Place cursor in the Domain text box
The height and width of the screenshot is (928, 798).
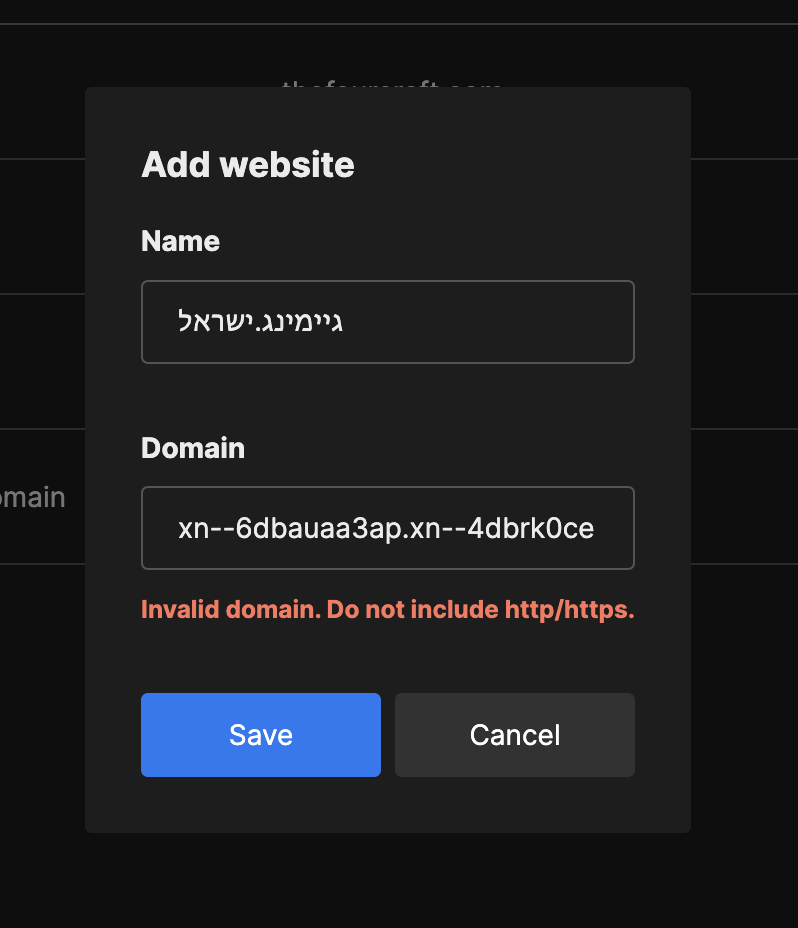pyautogui.click(x=388, y=528)
